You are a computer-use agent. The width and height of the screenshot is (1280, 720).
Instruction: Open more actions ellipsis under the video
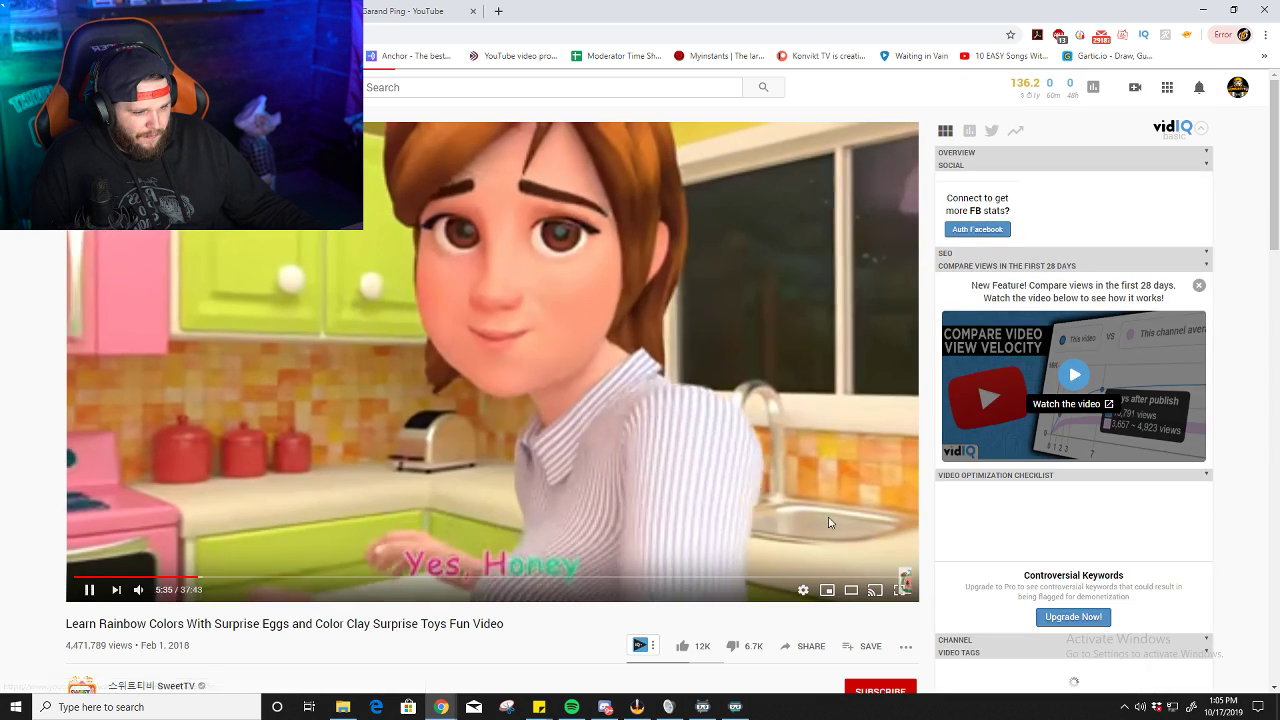click(x=906, y=647)
